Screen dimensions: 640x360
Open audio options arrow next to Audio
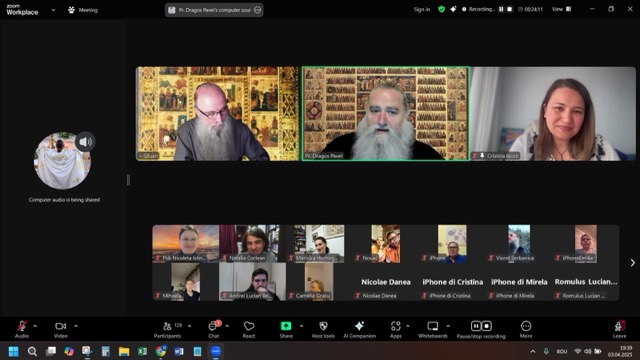(x=35, y=326)
